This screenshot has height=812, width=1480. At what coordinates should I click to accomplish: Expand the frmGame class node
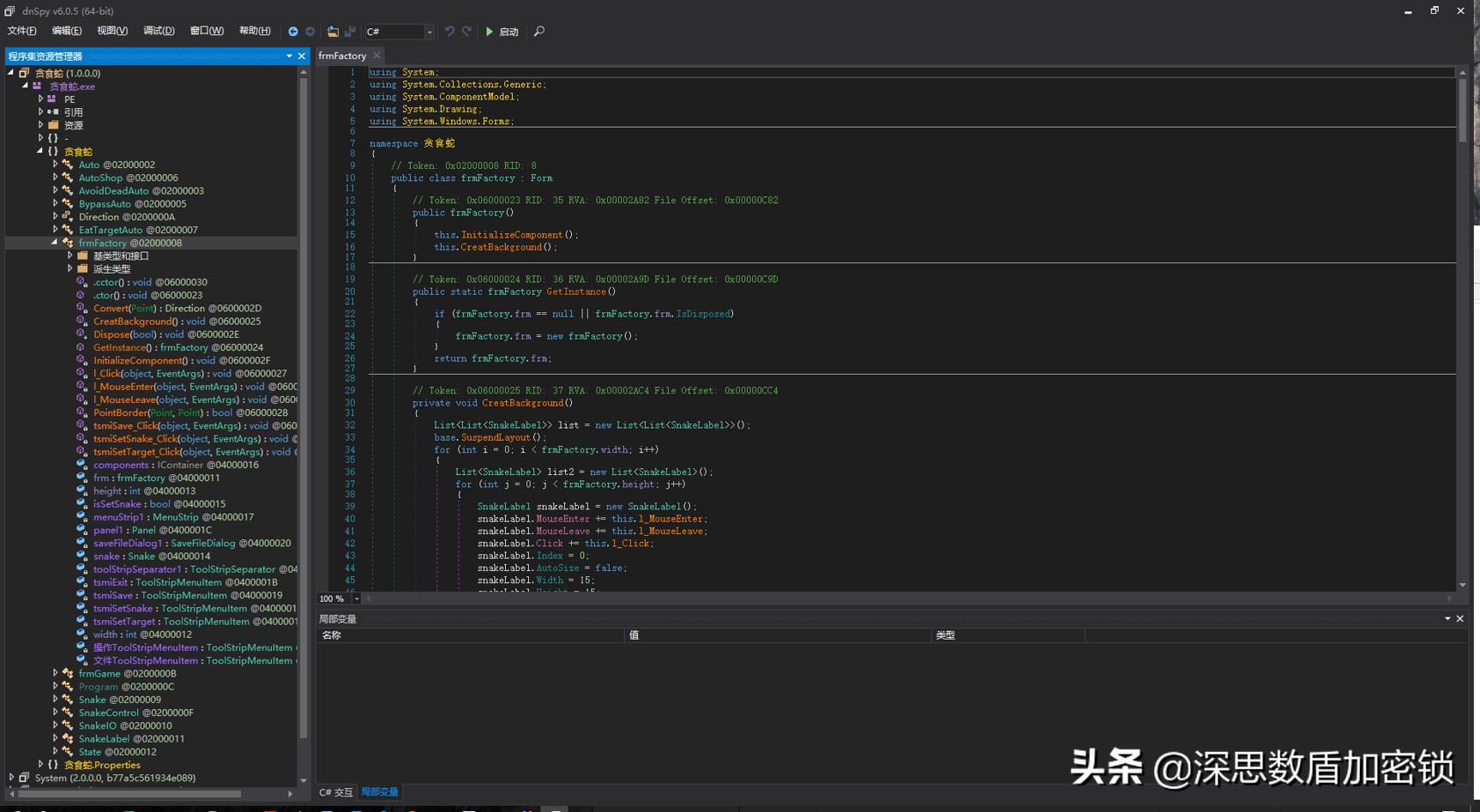pyautogui.click(x=55, y=674)
